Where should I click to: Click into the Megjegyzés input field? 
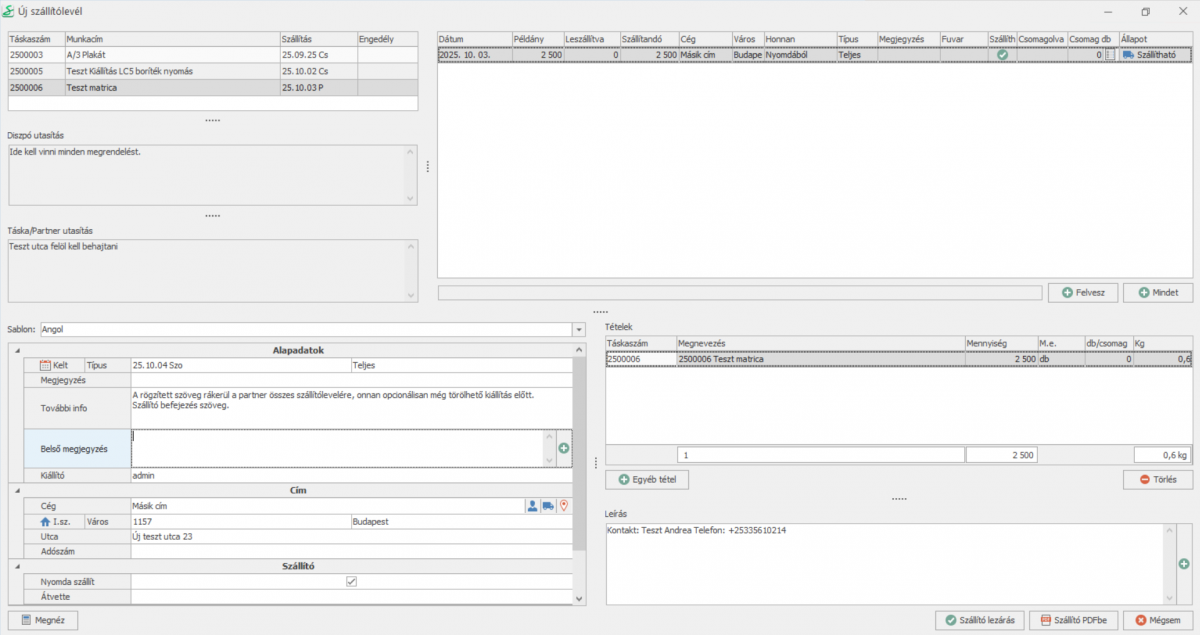(350, 380)
